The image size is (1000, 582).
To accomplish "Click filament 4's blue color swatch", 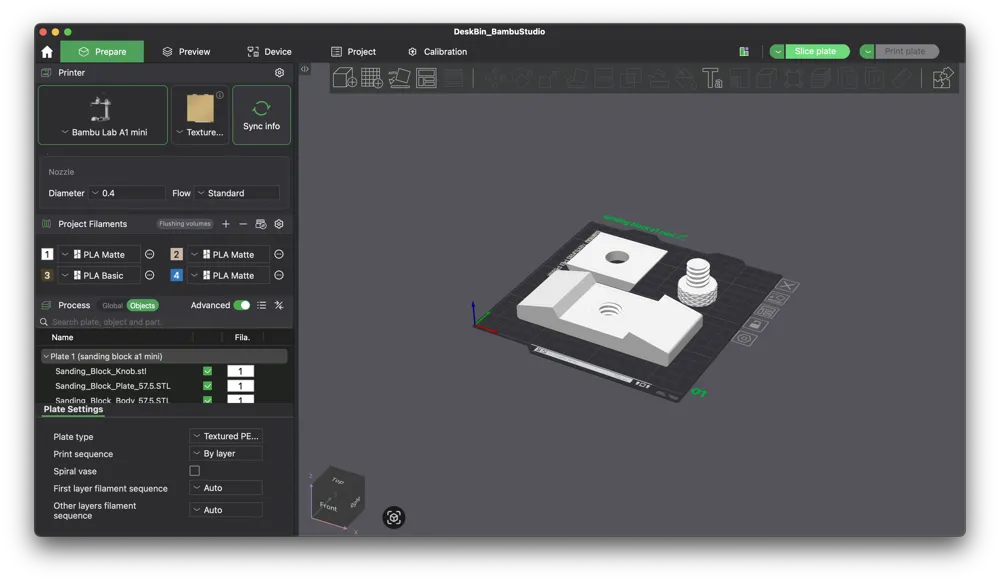I will [176, 275].
